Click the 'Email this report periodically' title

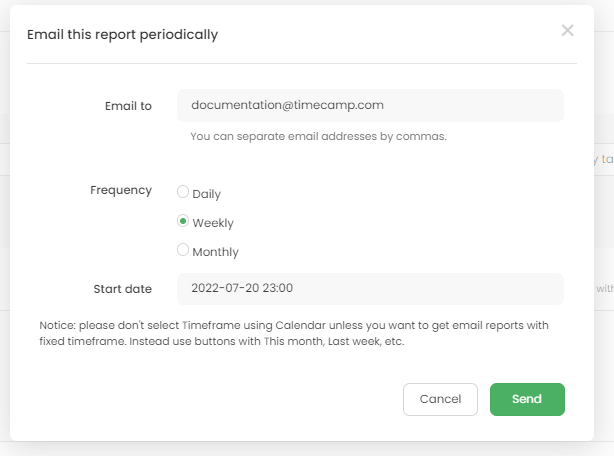(x=122, y=35)
